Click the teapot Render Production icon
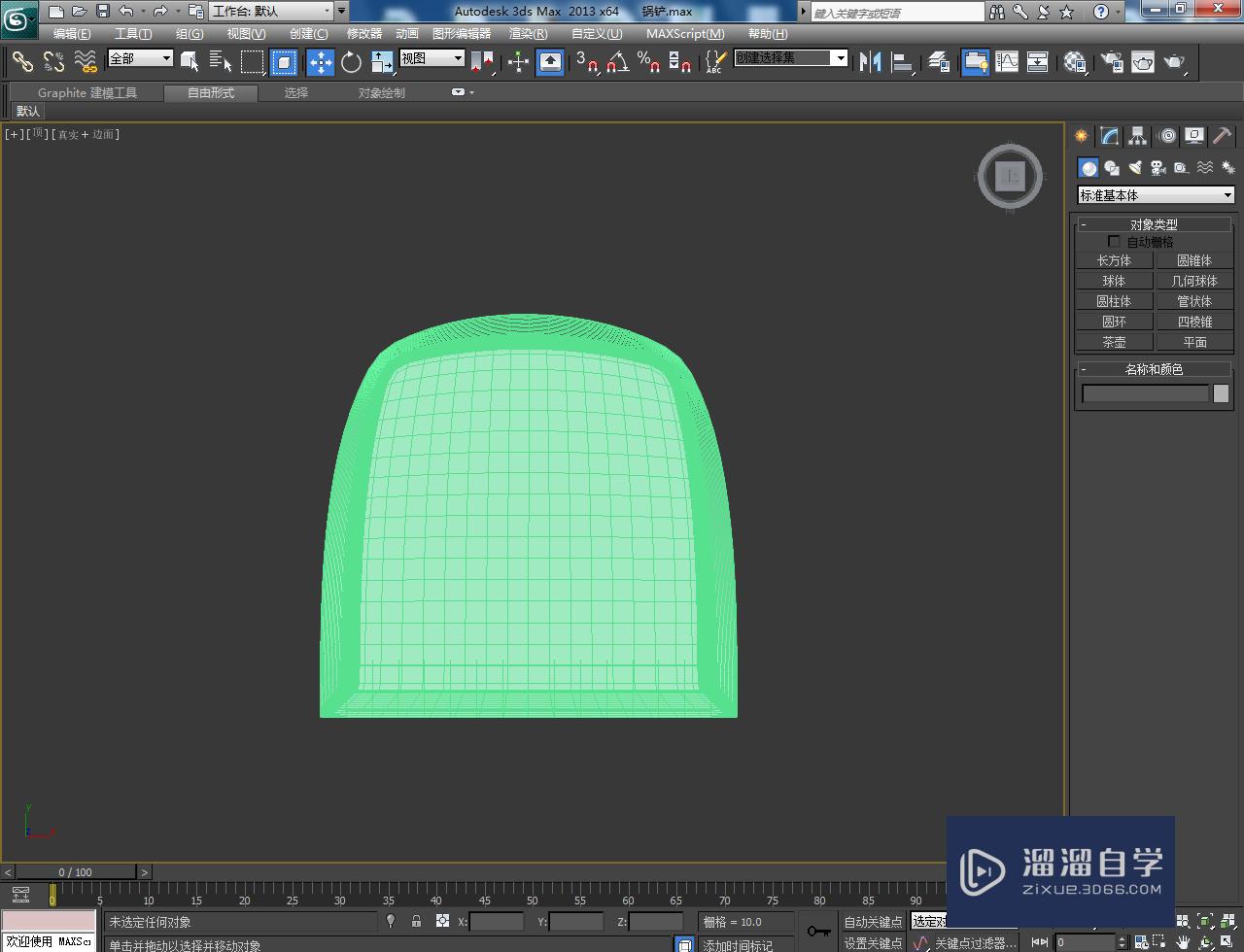This screenshot has width=1244, height=952. pos(1175,62)
